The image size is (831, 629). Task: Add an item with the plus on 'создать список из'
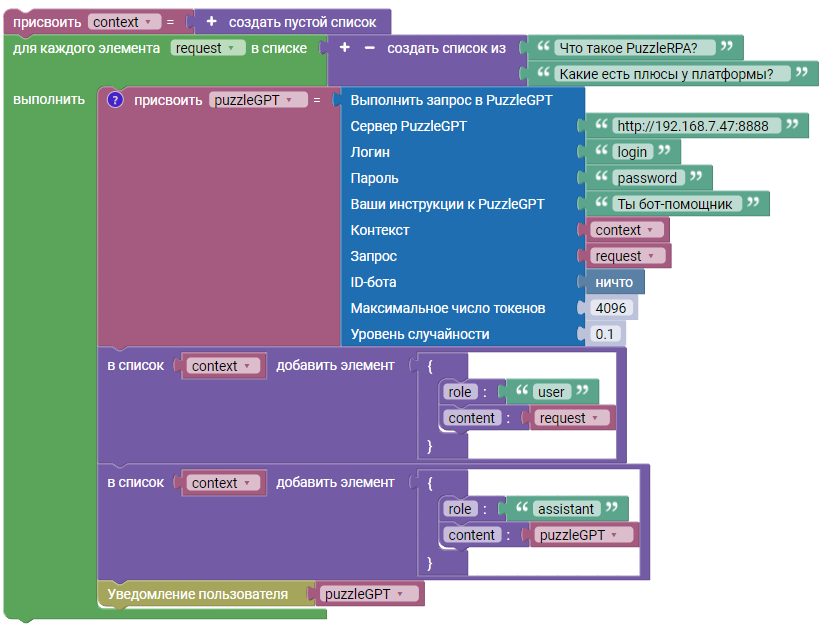(344, 48)
